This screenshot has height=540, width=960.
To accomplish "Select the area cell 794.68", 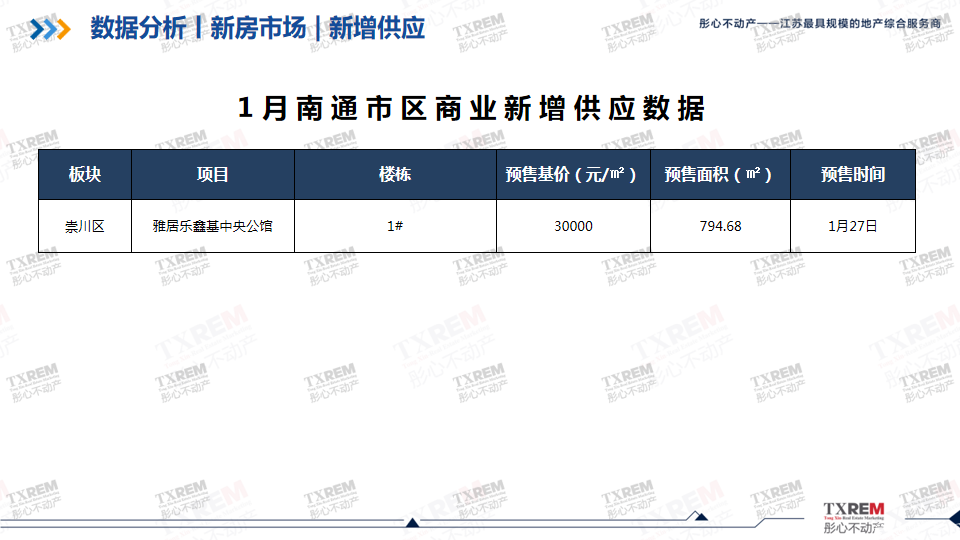I will coord(721,227).
